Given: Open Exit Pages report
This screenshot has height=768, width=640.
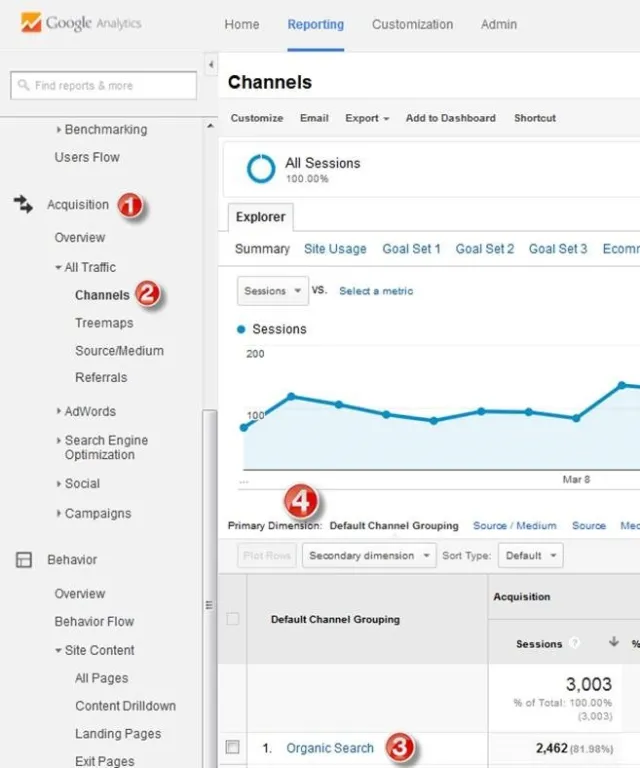Looking at the screenshot, I should tap(105, 761).
